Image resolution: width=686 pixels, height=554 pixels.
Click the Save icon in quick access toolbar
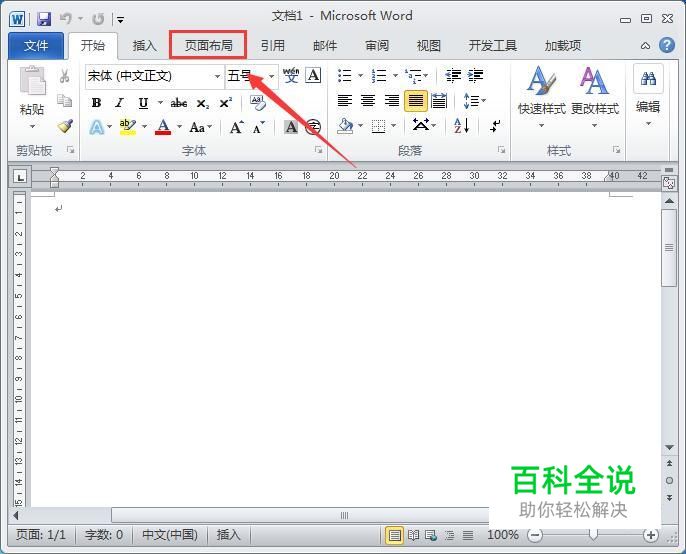[44, 19]
